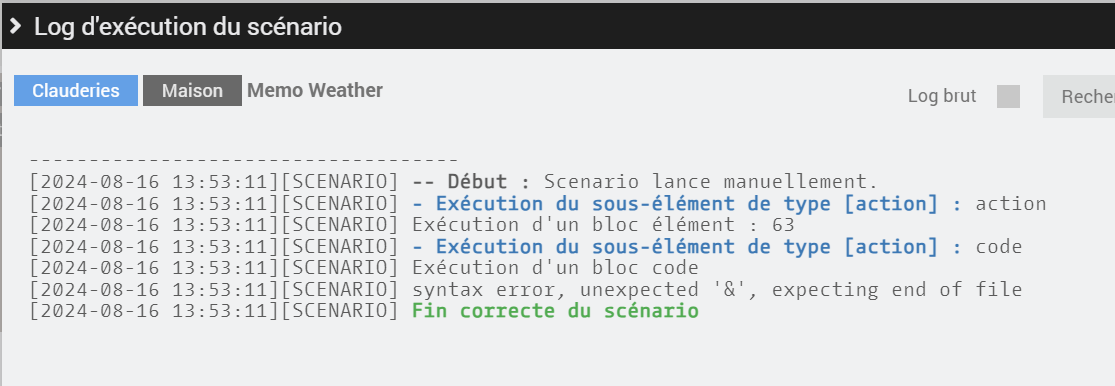Select the Clauderies blue tag
Image resolution: width=1115 pixels, height=386 pixels.
(76, 91)
